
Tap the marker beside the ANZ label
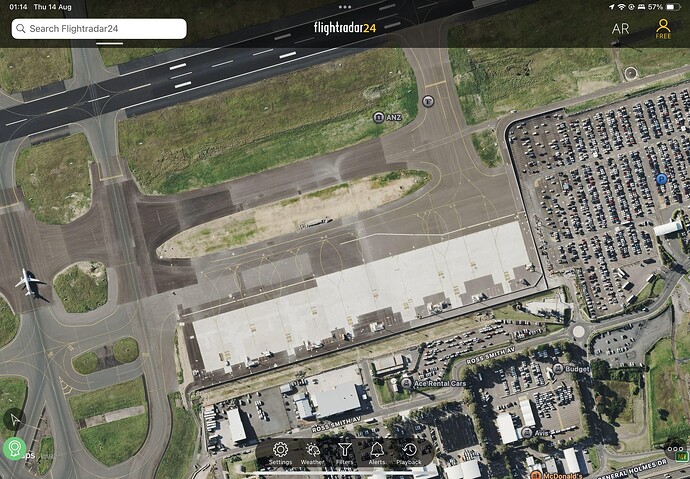click(378, 117)
